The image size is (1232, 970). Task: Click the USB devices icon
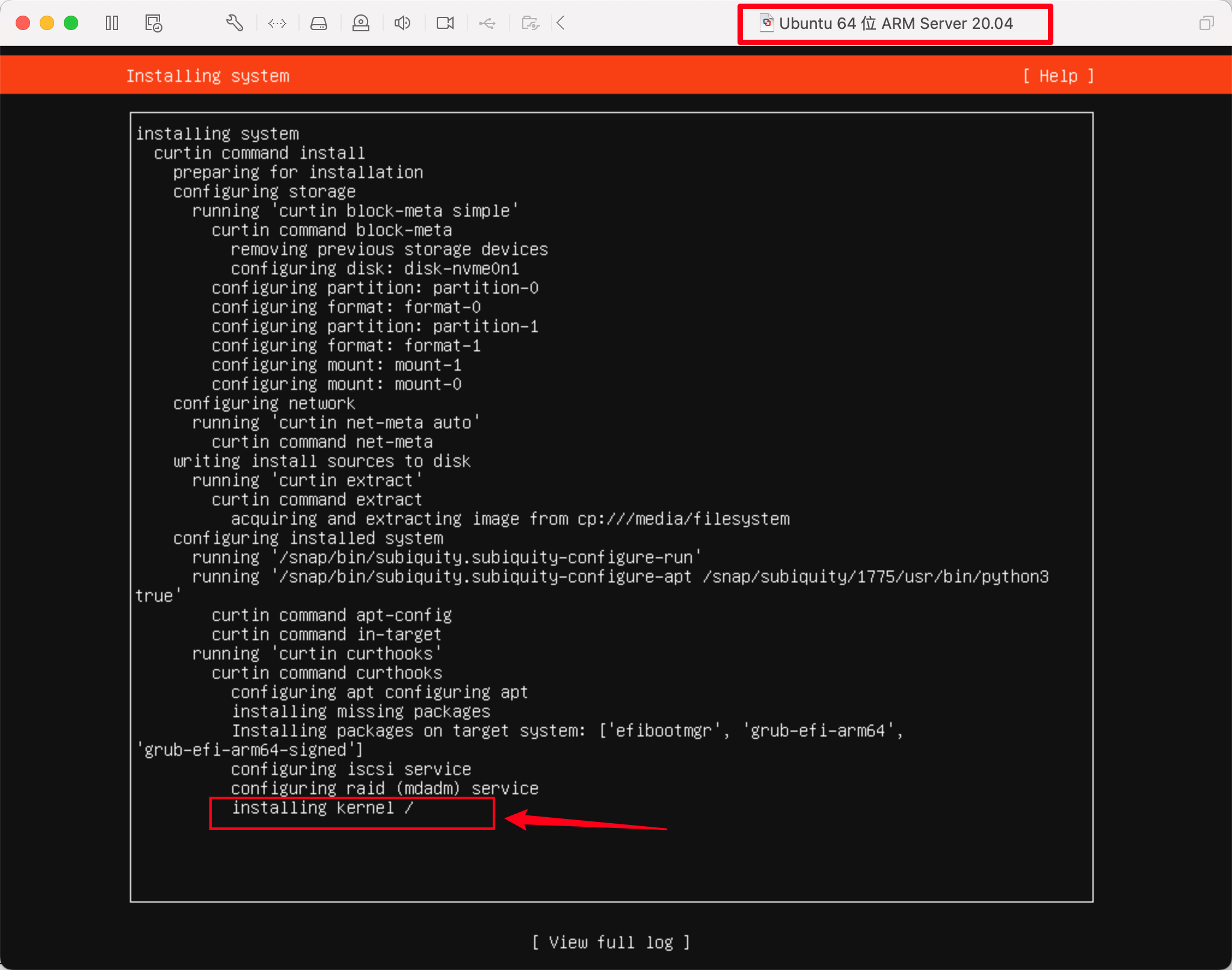pyautogui.click(x=487, y=23)
